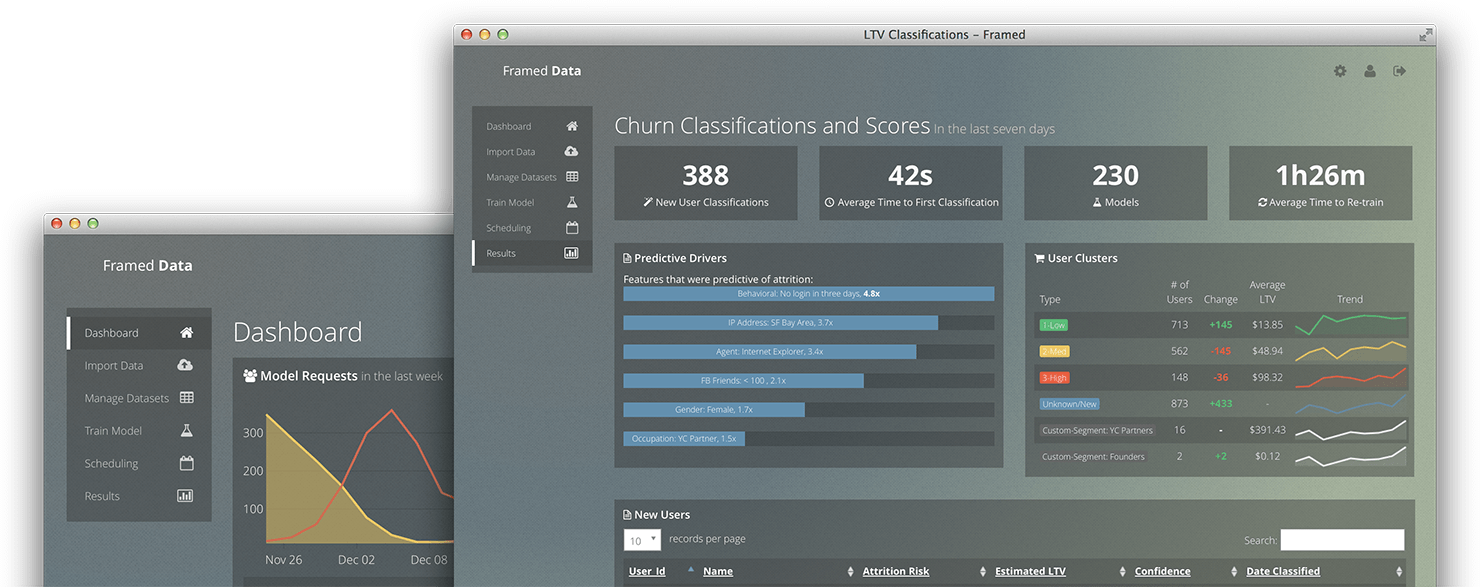
Task: Click the '230' Models value
Action: point(1115,176)
